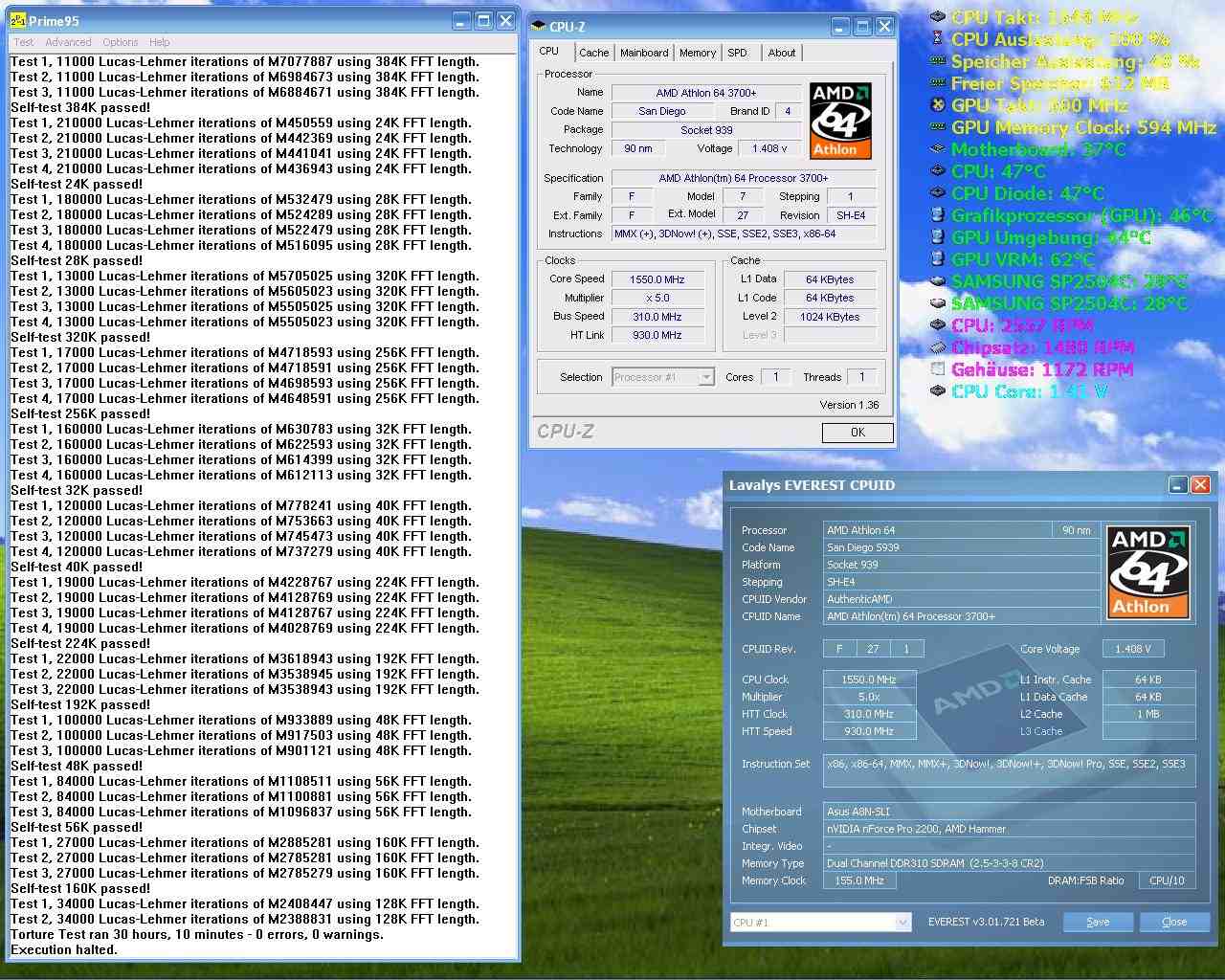Click the Level 2 cache 1024 KBytes field
The width and height of the screenshot is (1225, 980).
pyautogui.click(x=830, y=317)
